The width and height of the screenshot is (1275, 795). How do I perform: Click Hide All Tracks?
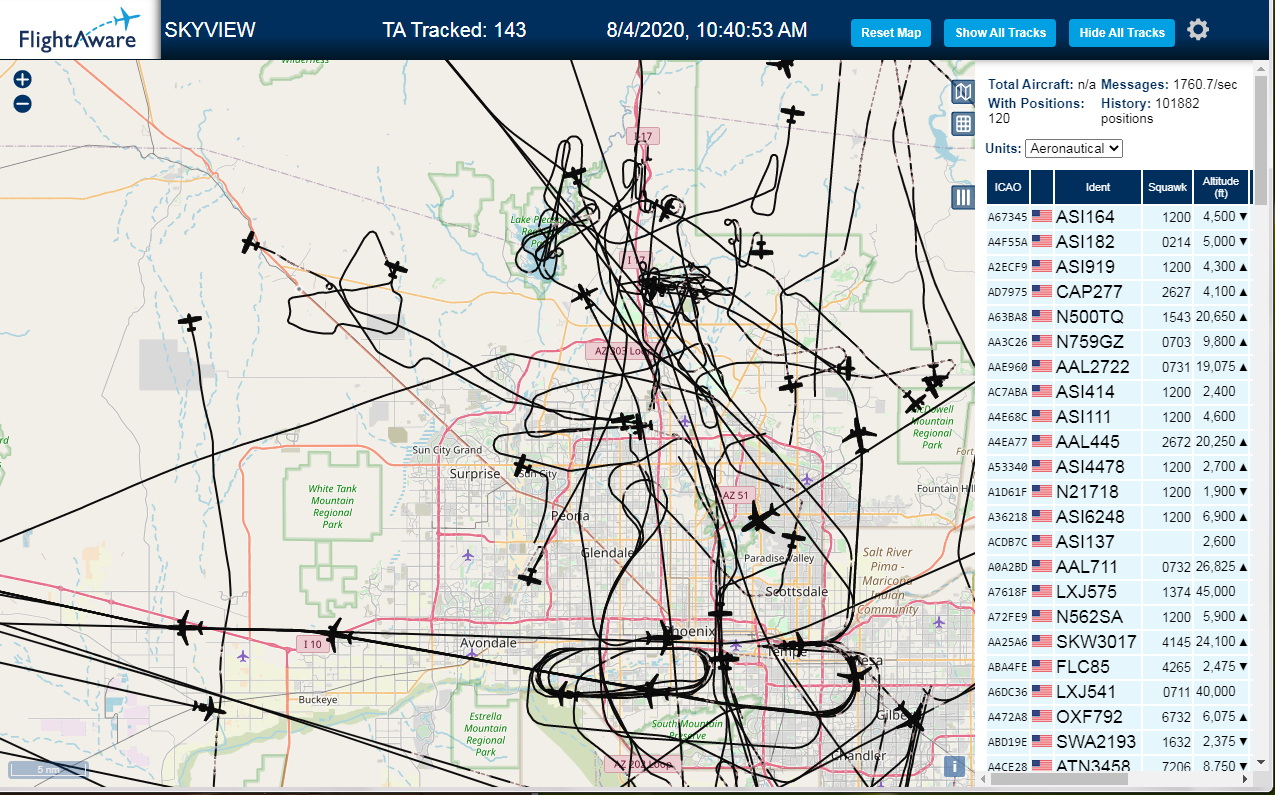pos(1122,33)
